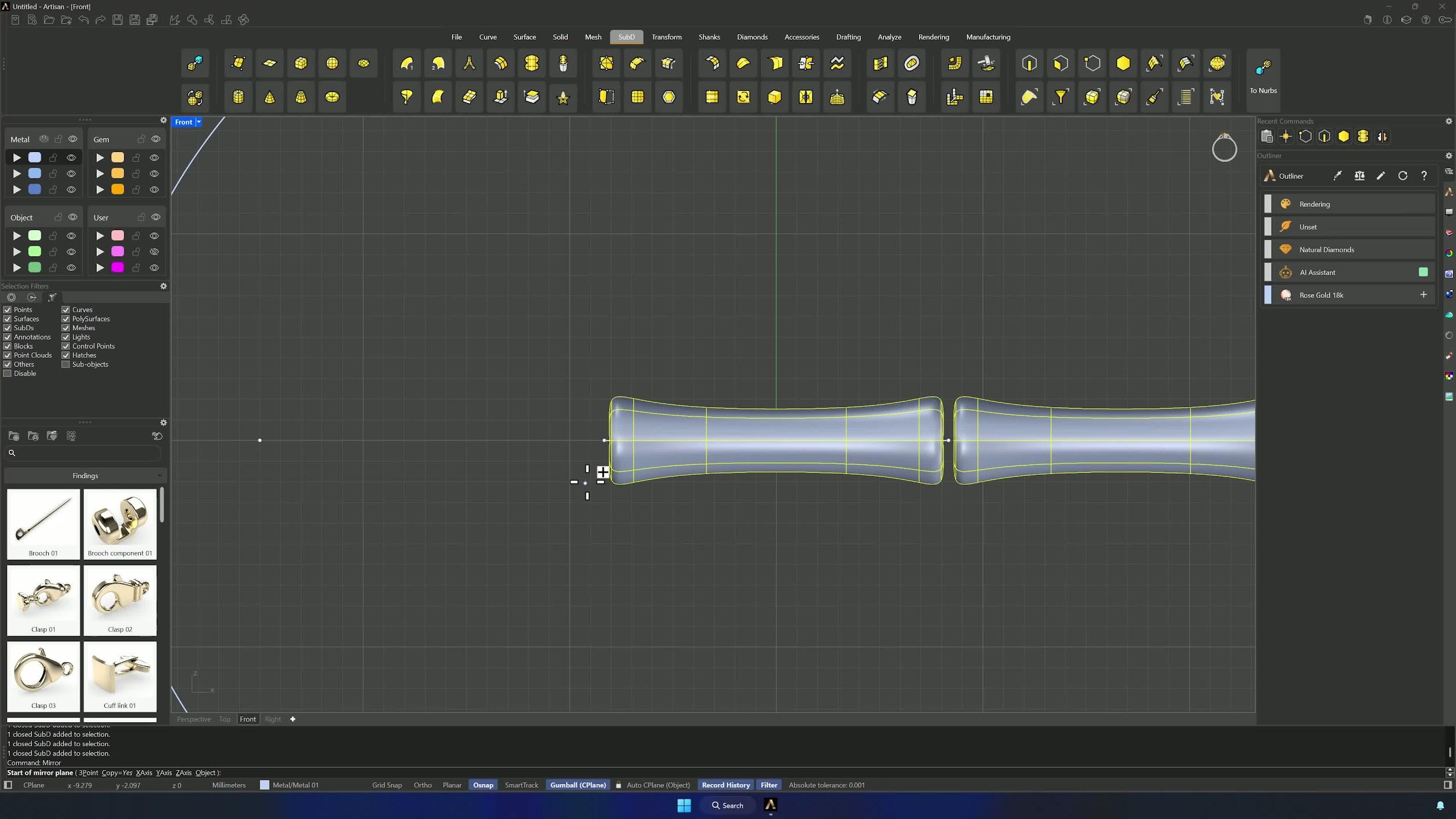Click the Outliner balance scale icon
1456x819 pixels.
1359,176
